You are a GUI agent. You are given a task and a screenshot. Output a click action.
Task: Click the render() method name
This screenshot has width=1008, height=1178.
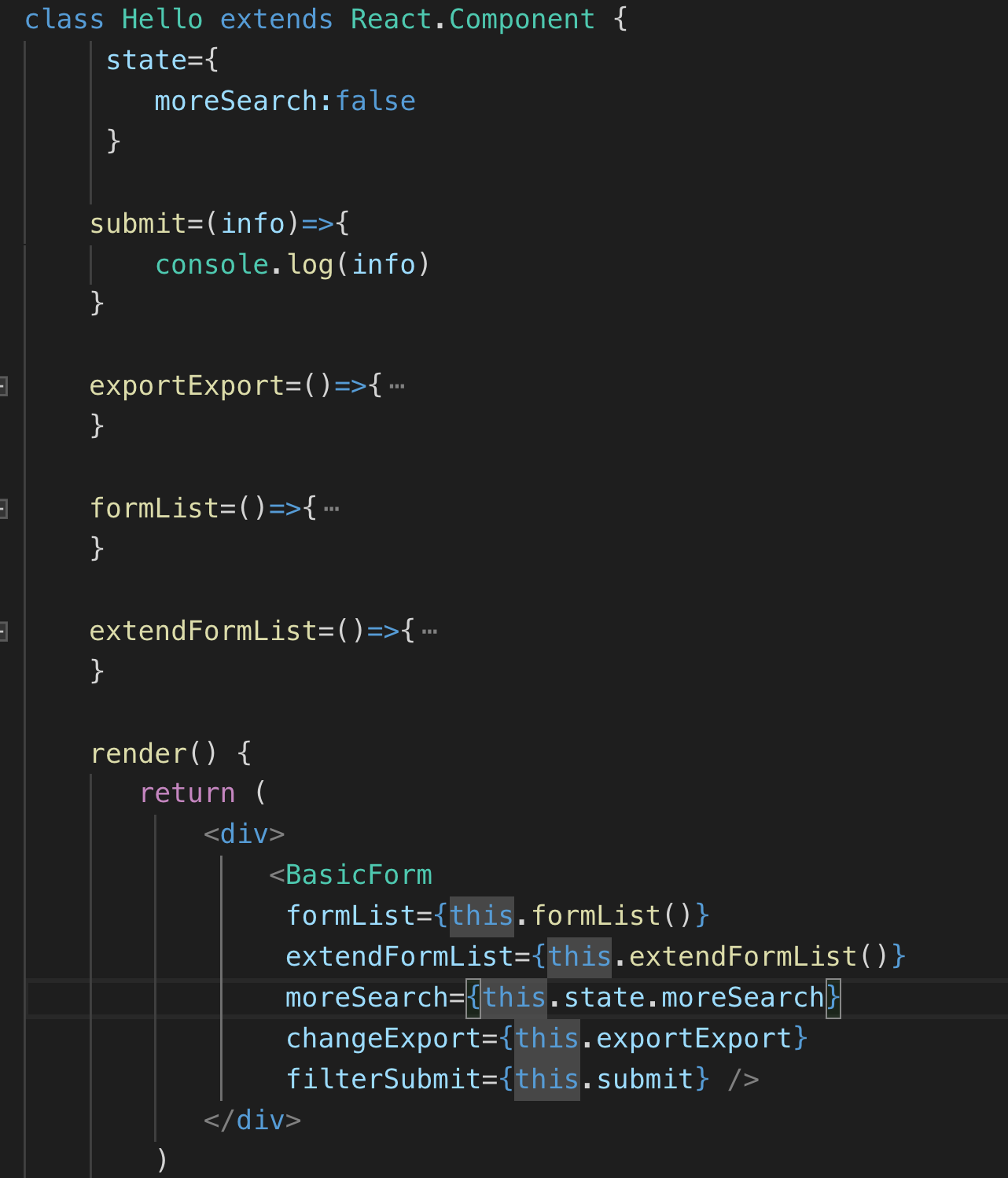click(138, 753)
